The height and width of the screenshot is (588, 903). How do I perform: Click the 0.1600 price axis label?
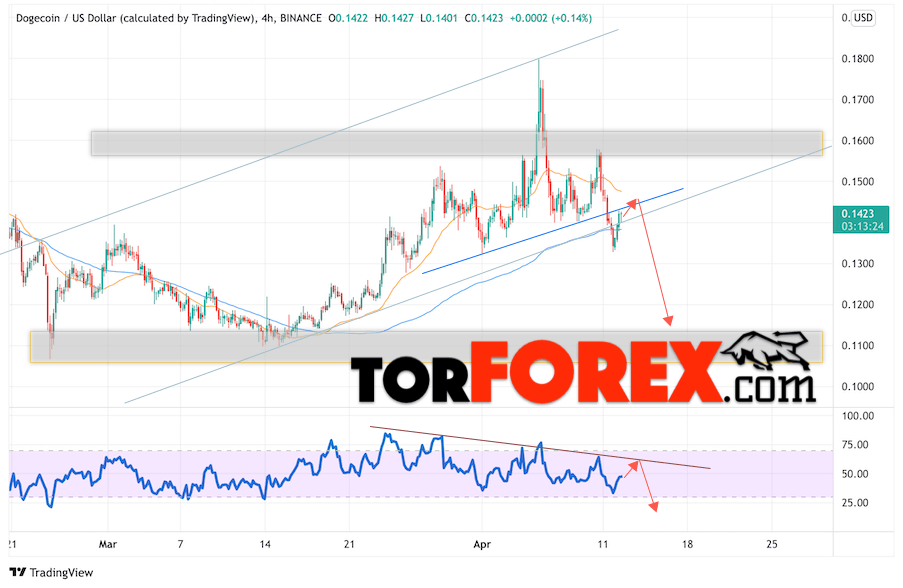coord(858,141)
